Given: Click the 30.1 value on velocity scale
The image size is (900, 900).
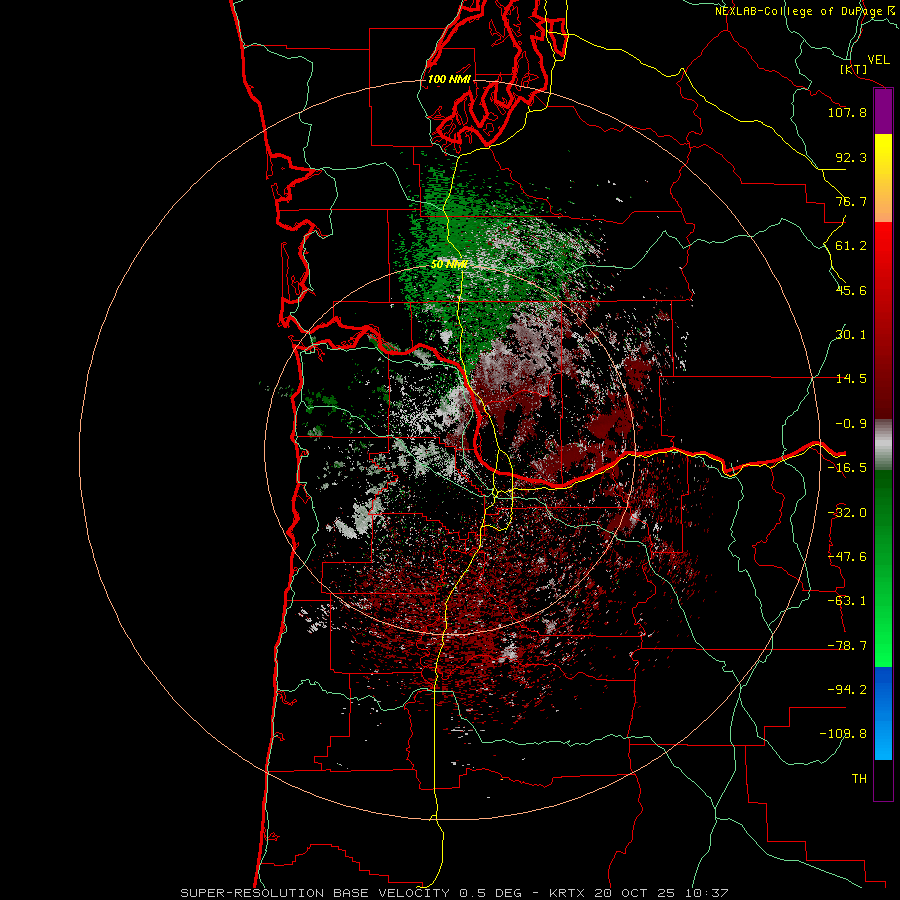Looking at the screenshot, I should coord(851,335).
